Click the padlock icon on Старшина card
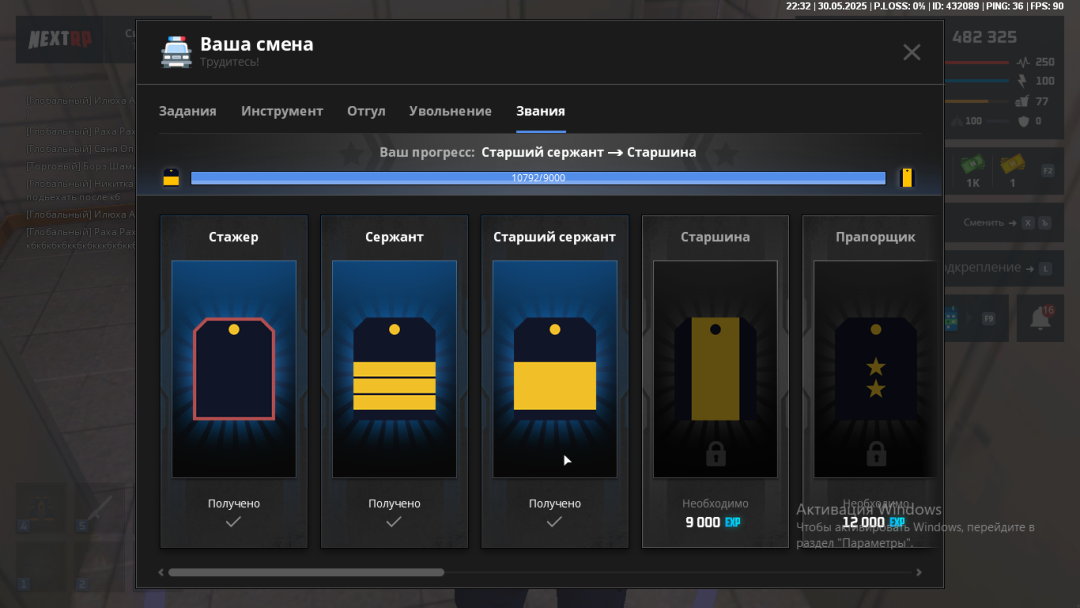The width and height of the screenshot is (1080, 608). click(x=715, y=455)
